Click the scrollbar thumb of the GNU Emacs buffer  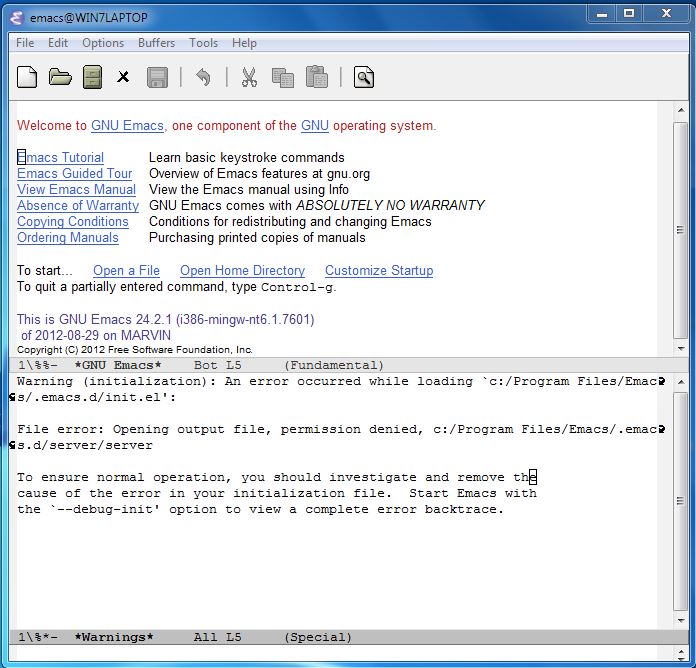click(680, 229)
